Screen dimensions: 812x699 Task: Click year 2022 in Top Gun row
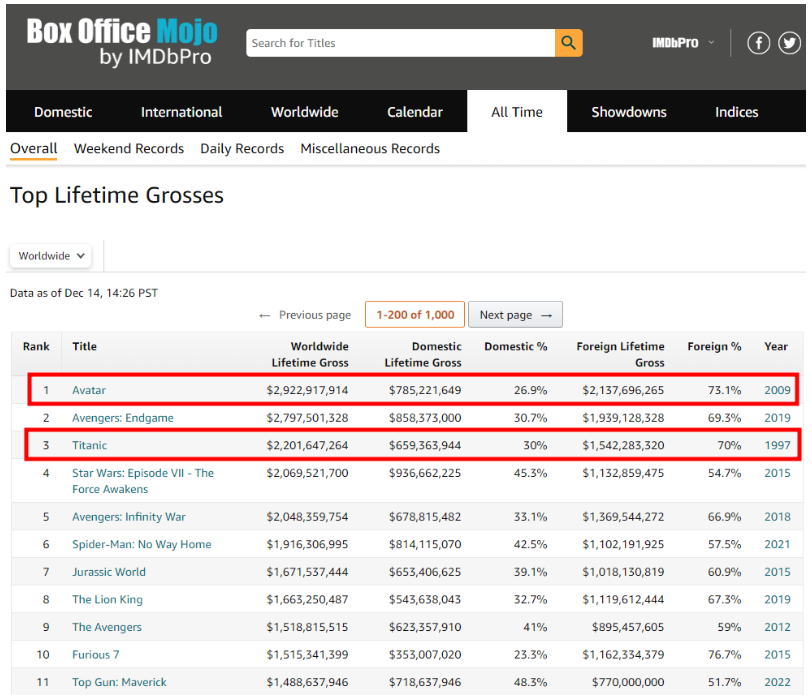(x=777, y=682)
